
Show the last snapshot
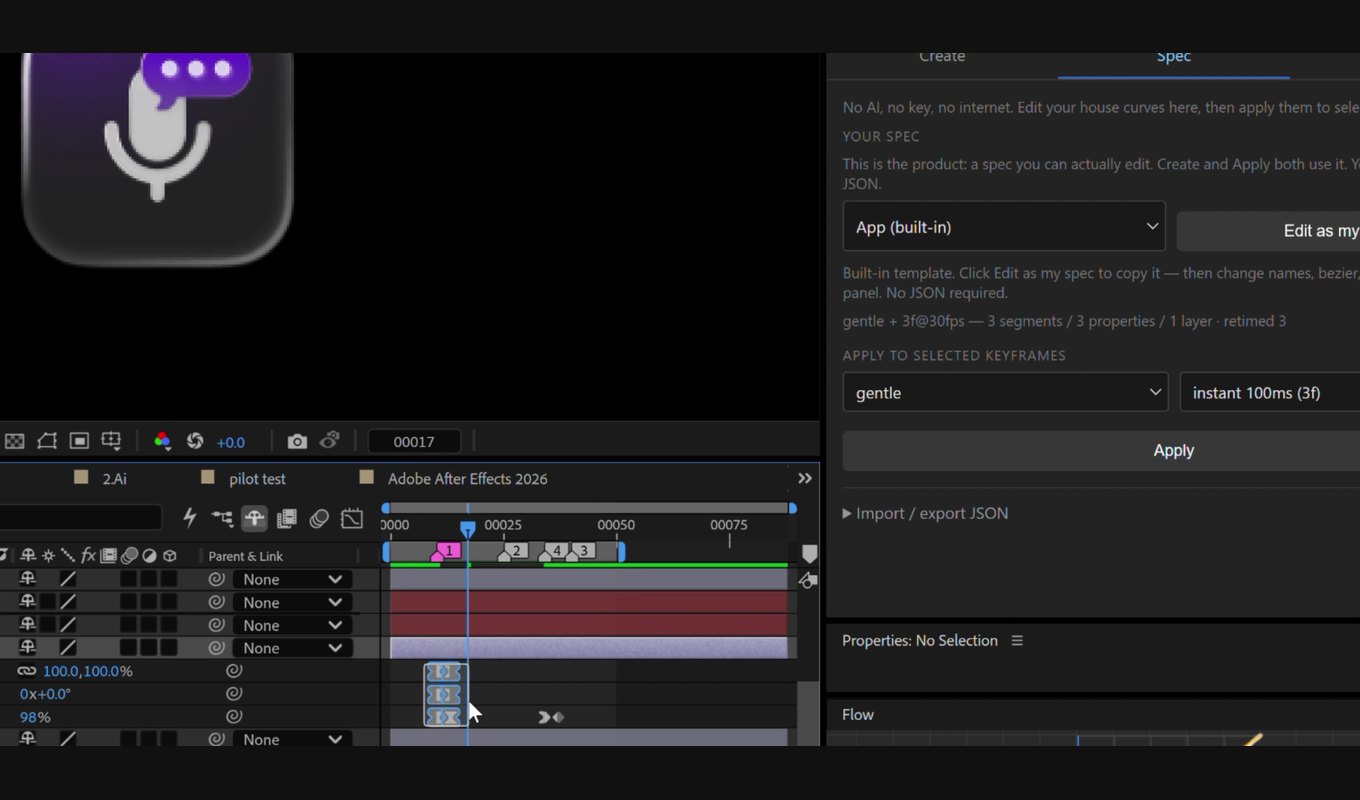(x=329, y=441)
